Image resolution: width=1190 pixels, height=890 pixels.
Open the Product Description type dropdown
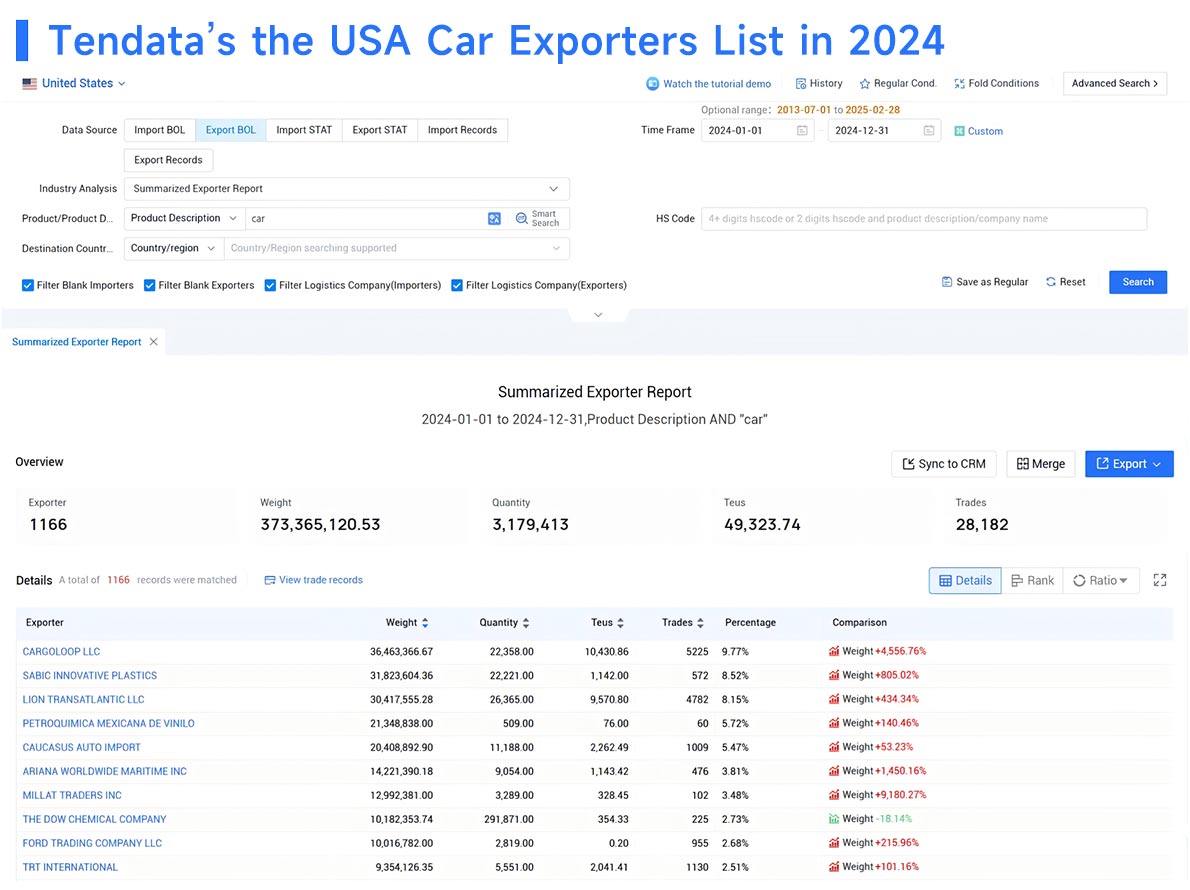184,219
